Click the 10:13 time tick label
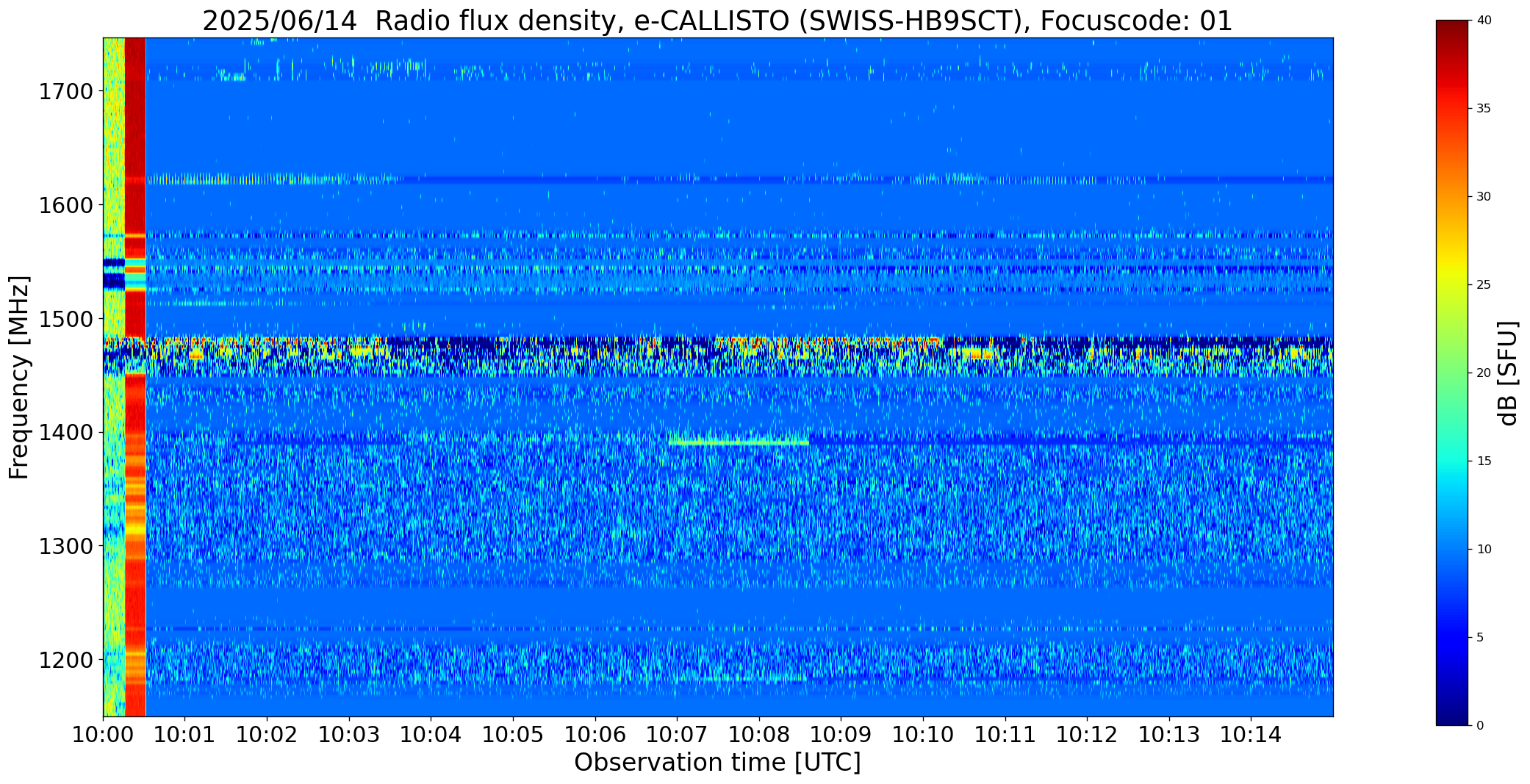Screen dimensions: 1530x784 [1169, 735]
